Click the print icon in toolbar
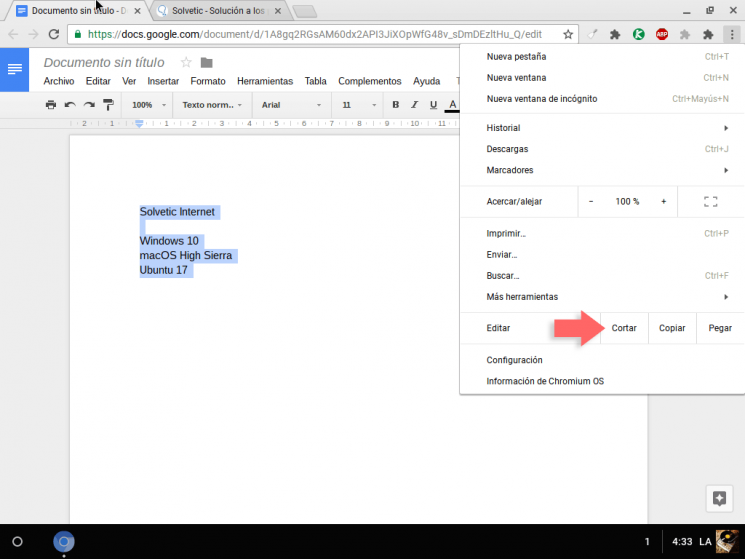This screenshot has width=745, height=559. tap(51, 104)
